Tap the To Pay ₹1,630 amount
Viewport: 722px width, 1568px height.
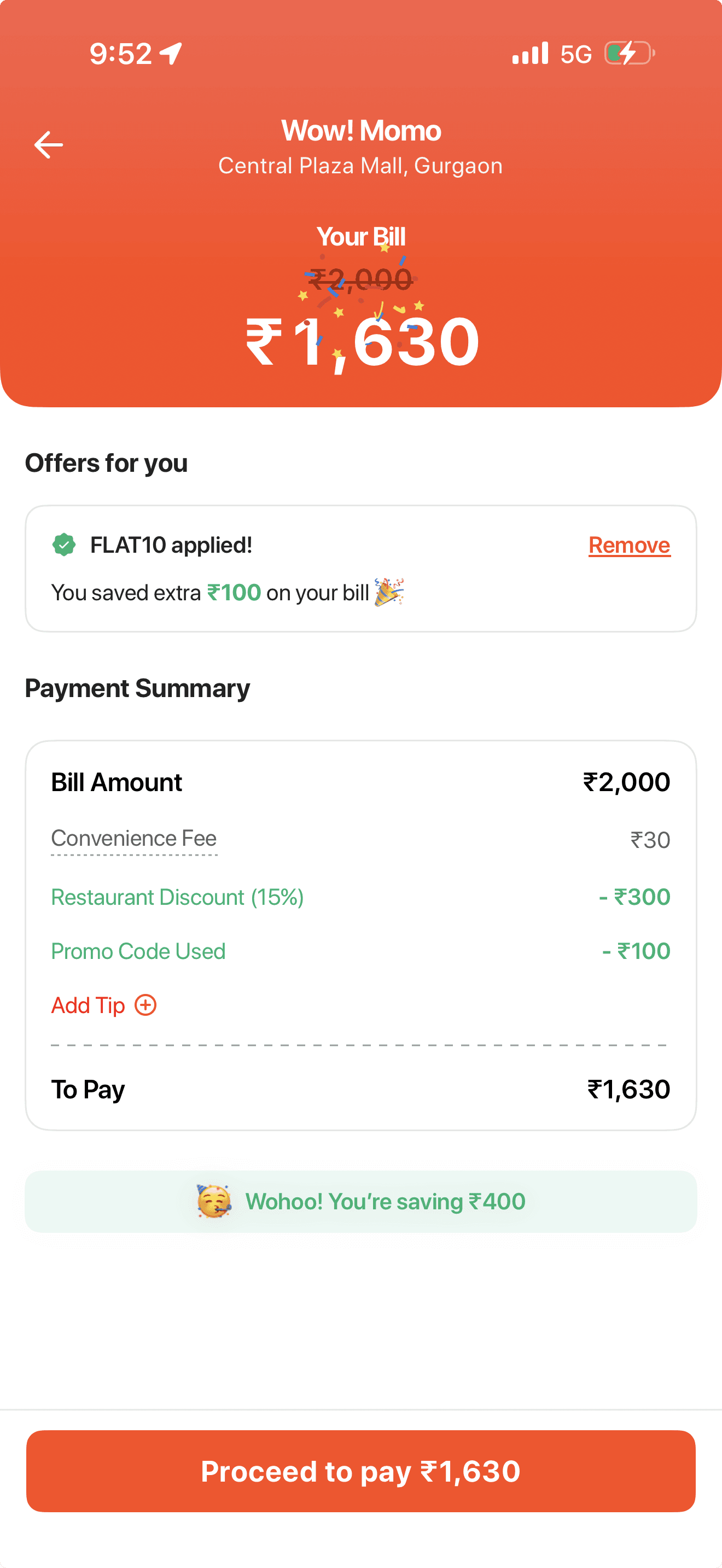[629, 1089]
